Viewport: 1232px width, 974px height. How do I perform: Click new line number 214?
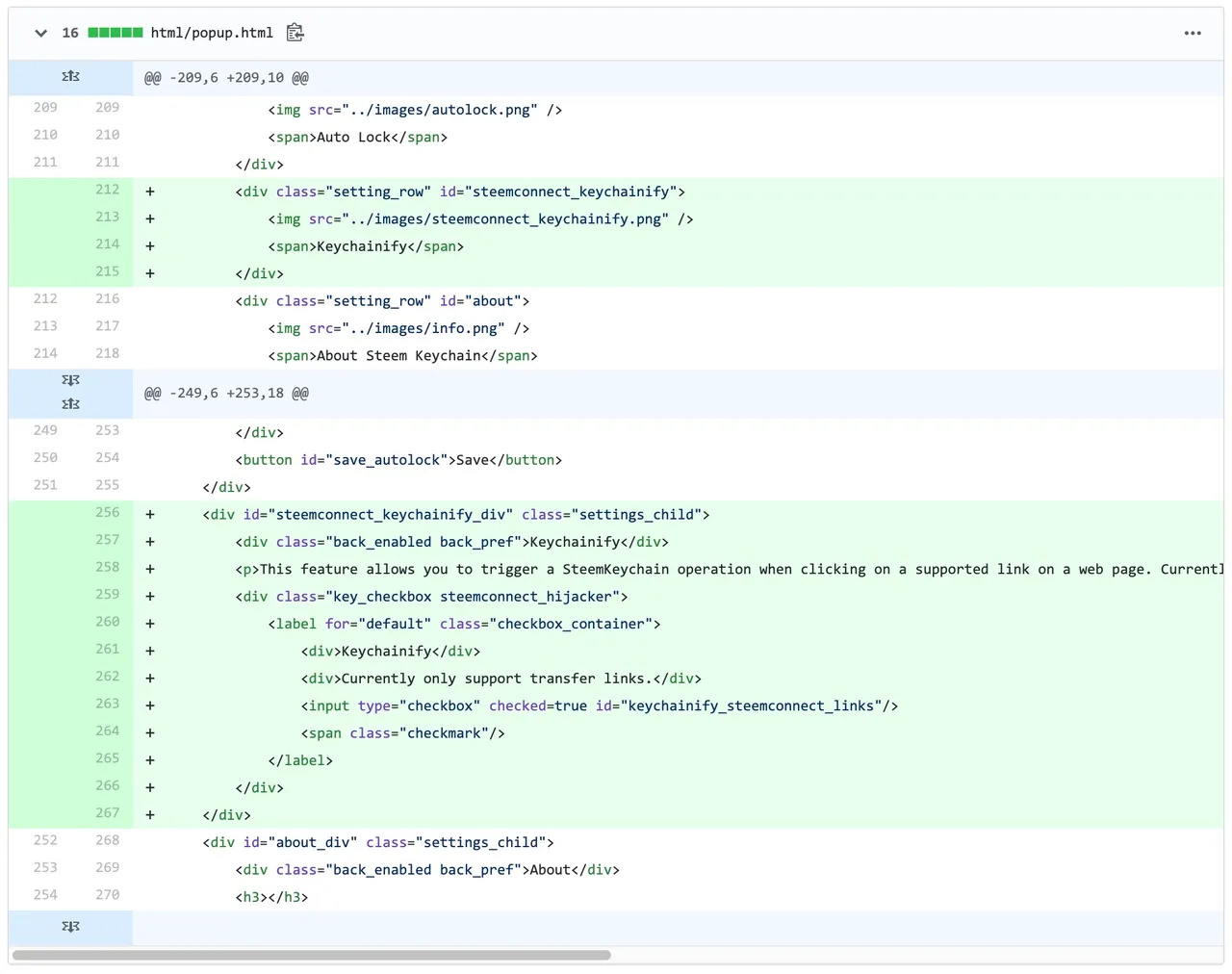pos(108,243)
